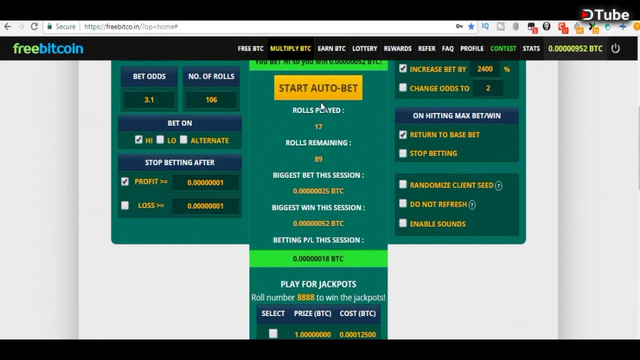Viewport: 640px width, 360px height.
Task: Click START AUTO-BET button
Action: pos(318,88)
